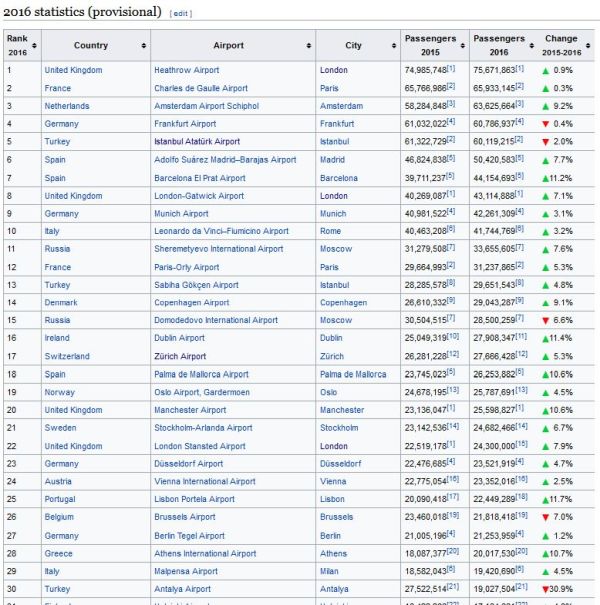Viewport: 600px width, 605px height.
Task: Open Adolfo Suárez Madrid–Barajas Airport link
Action: point(225,160)
